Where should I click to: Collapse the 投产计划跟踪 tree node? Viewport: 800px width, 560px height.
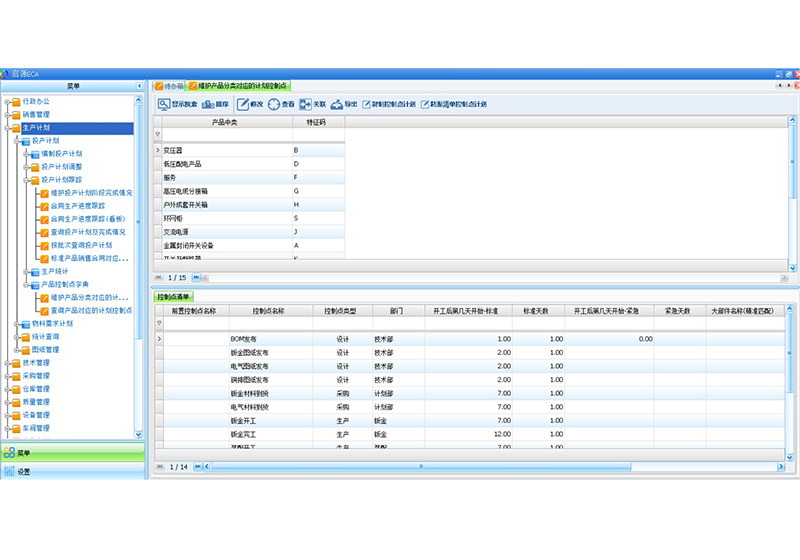tap(26, 180)
